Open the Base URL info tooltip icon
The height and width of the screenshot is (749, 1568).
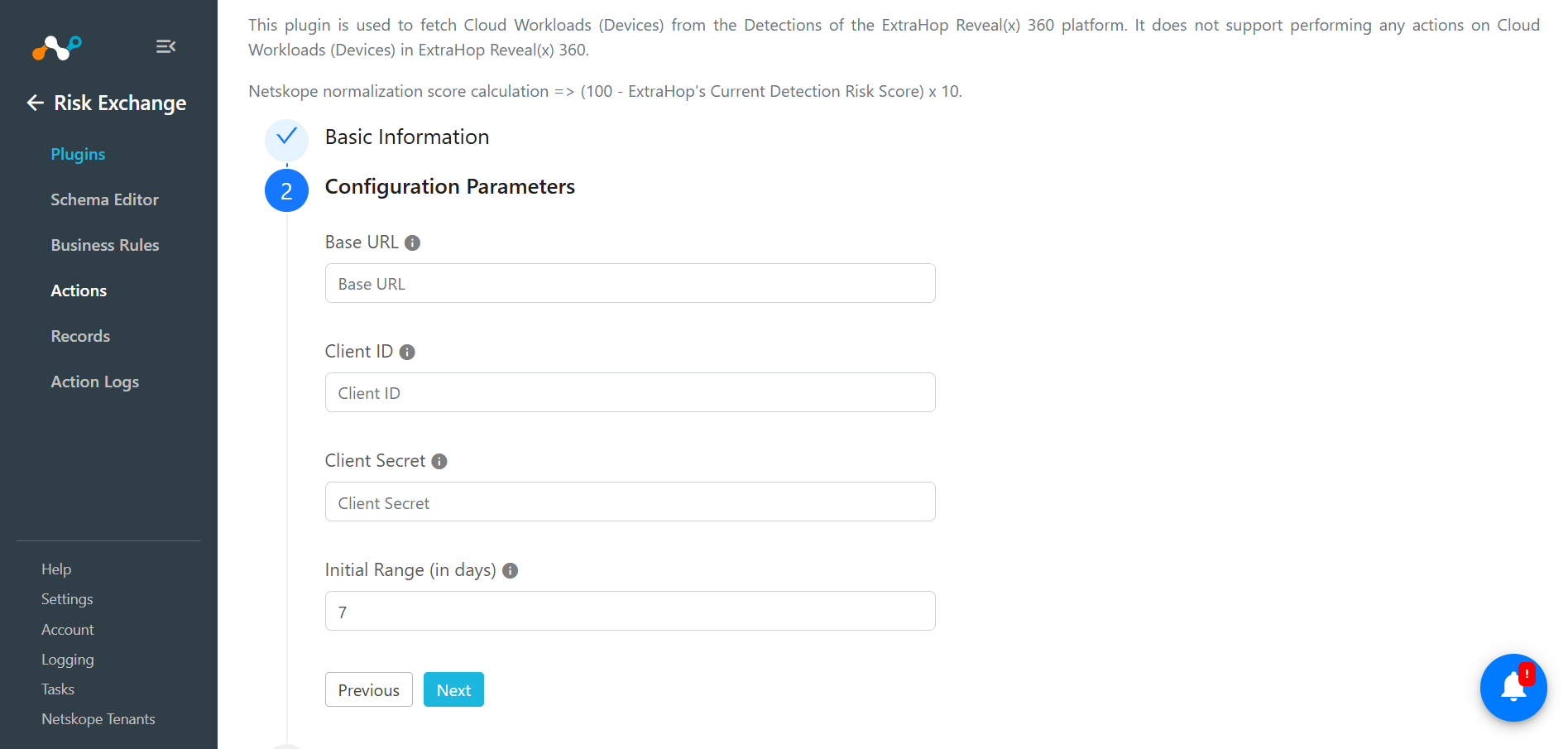point(412,242)
